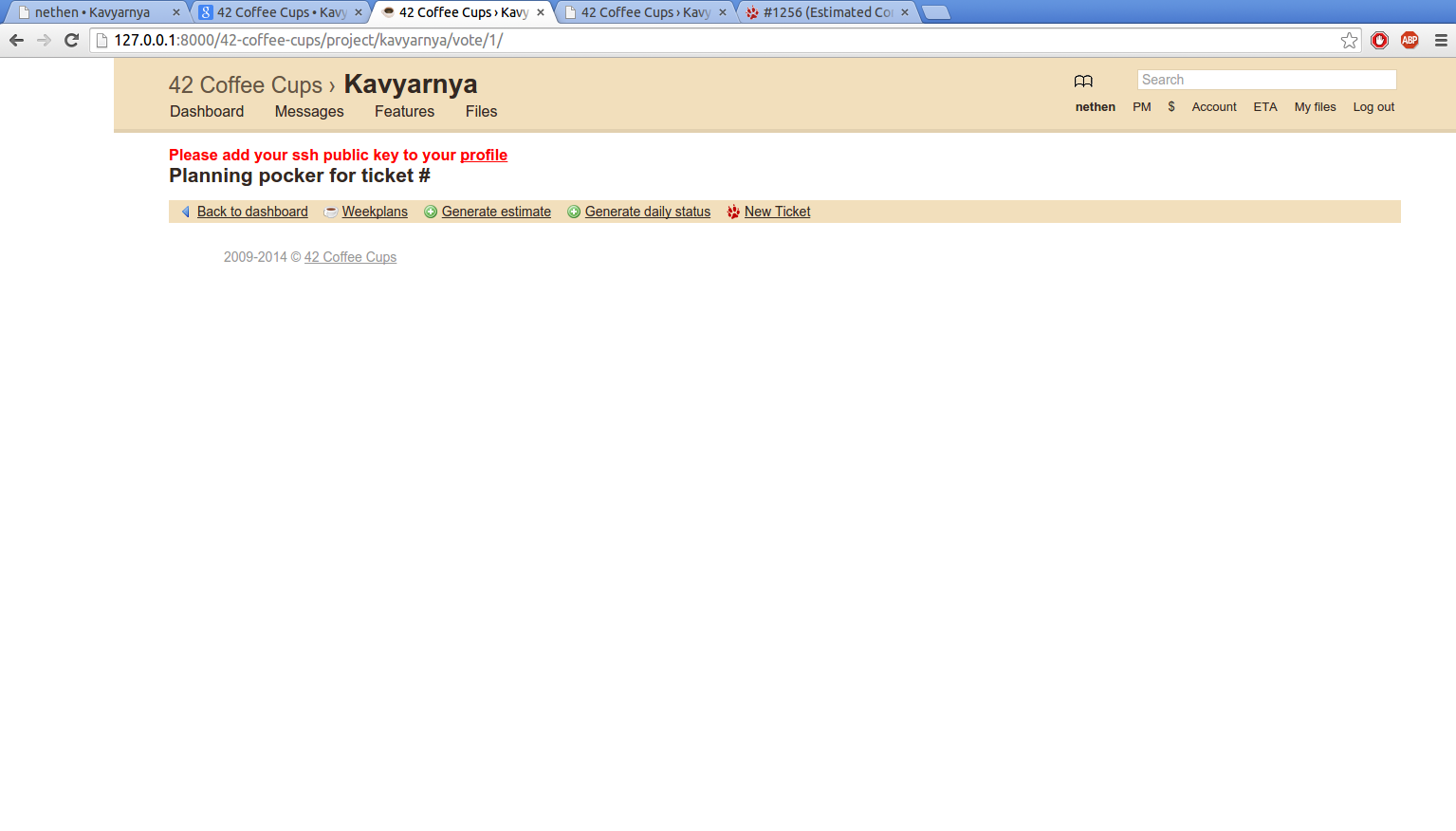The image size is (1456, 831).
Task: Open a new browser tab
Action: 935,12
